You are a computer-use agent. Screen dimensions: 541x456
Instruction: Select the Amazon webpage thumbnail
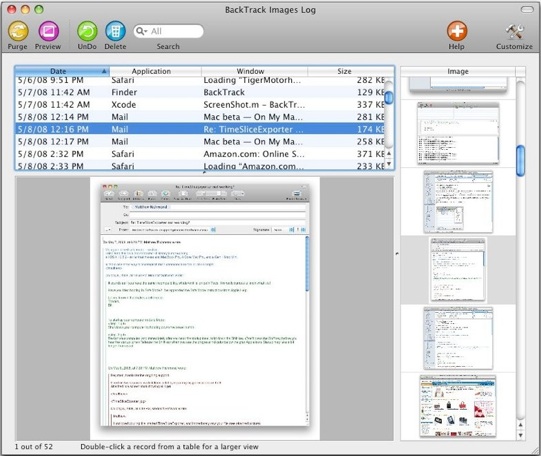click(x=458, y=407)
